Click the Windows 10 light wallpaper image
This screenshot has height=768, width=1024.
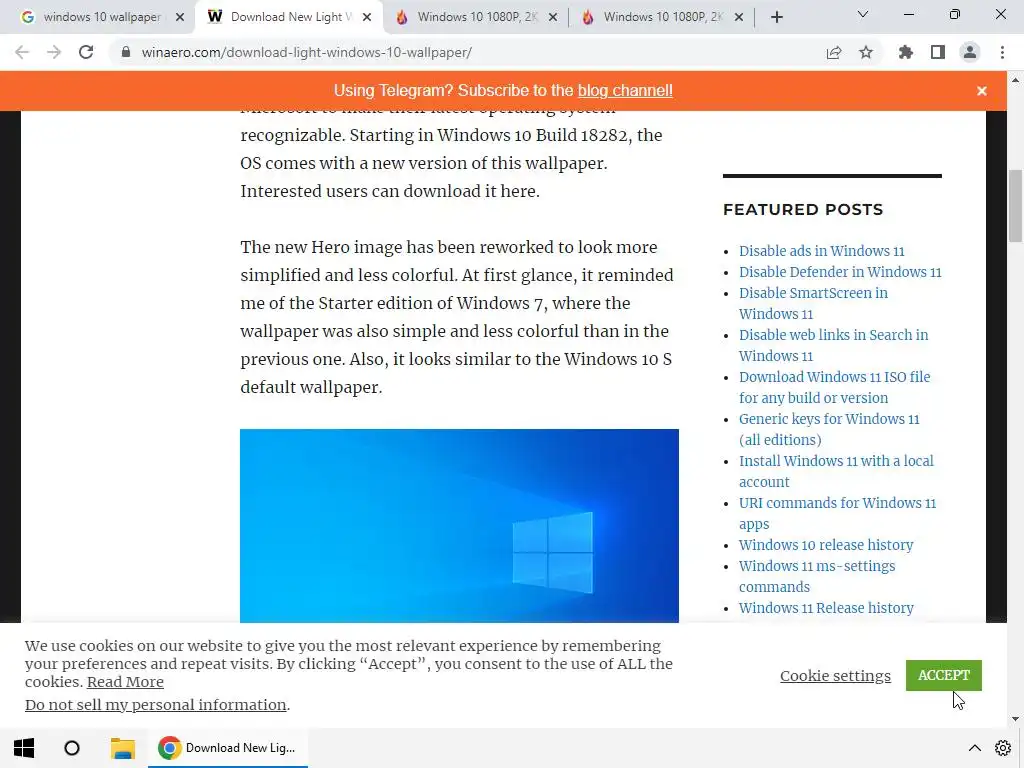[x=459, y=526]
